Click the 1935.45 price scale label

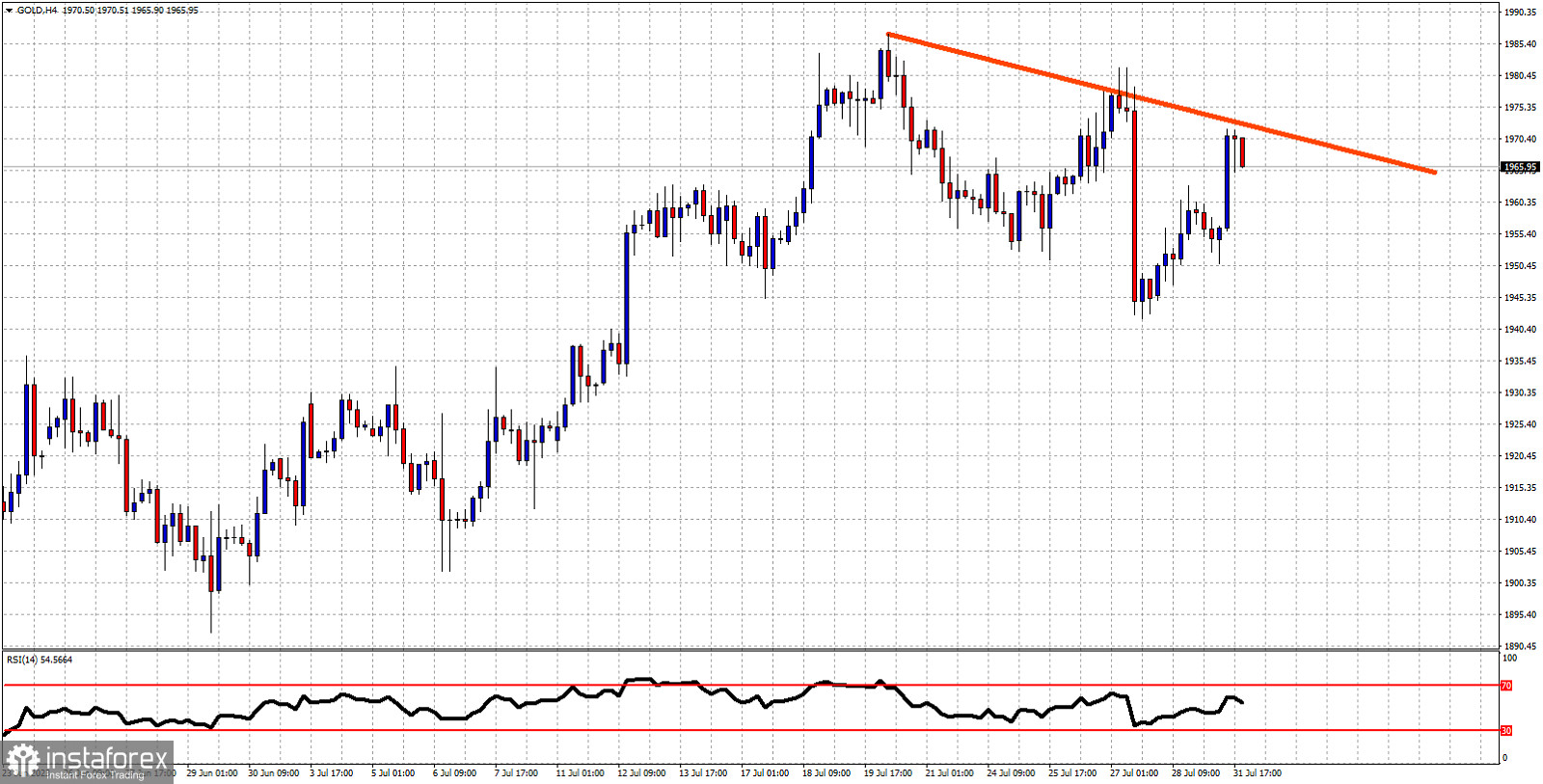point(1521,362)
